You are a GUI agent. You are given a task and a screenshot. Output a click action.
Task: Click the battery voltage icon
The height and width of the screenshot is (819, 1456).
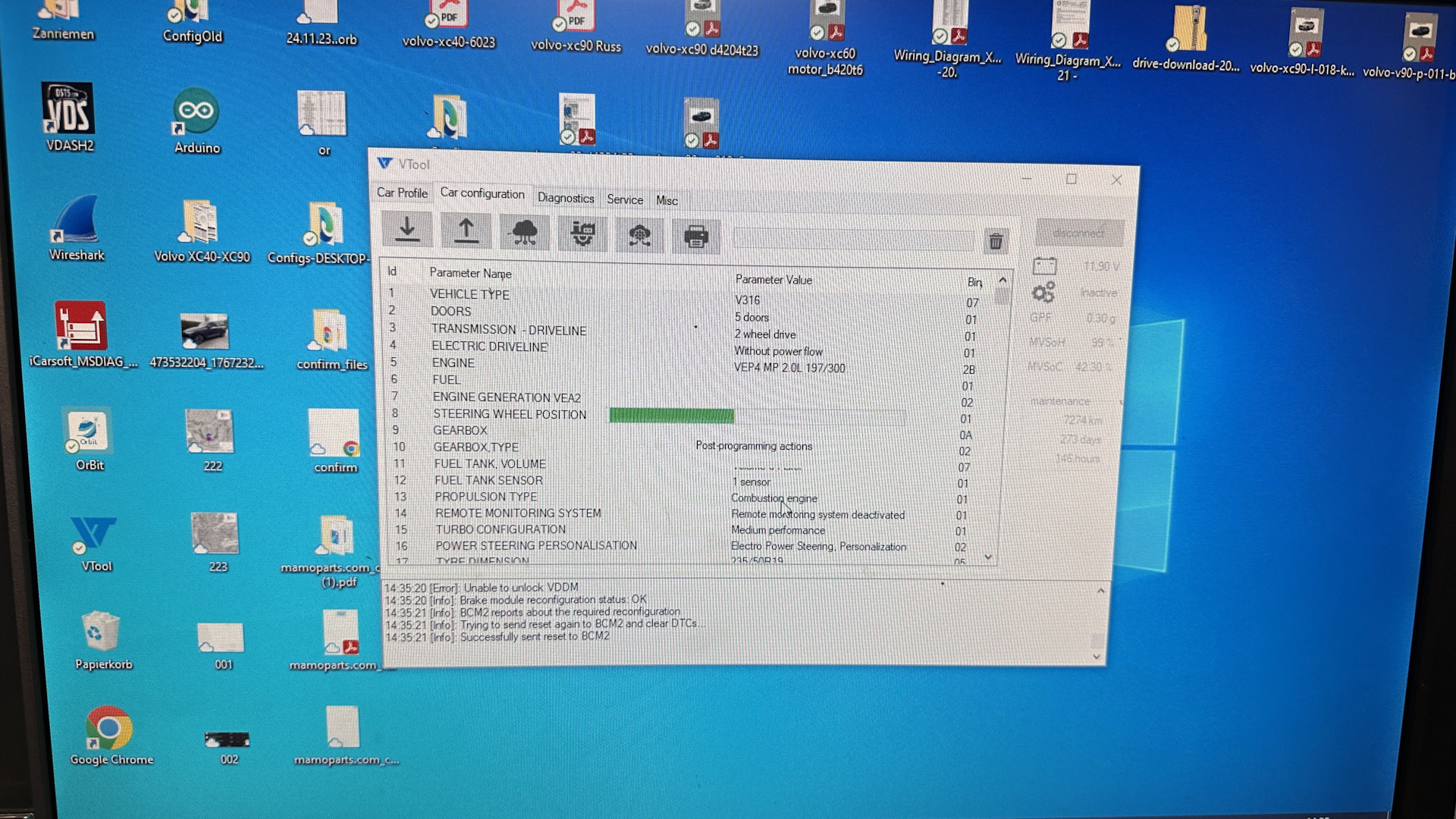[x=1044, y=266]
